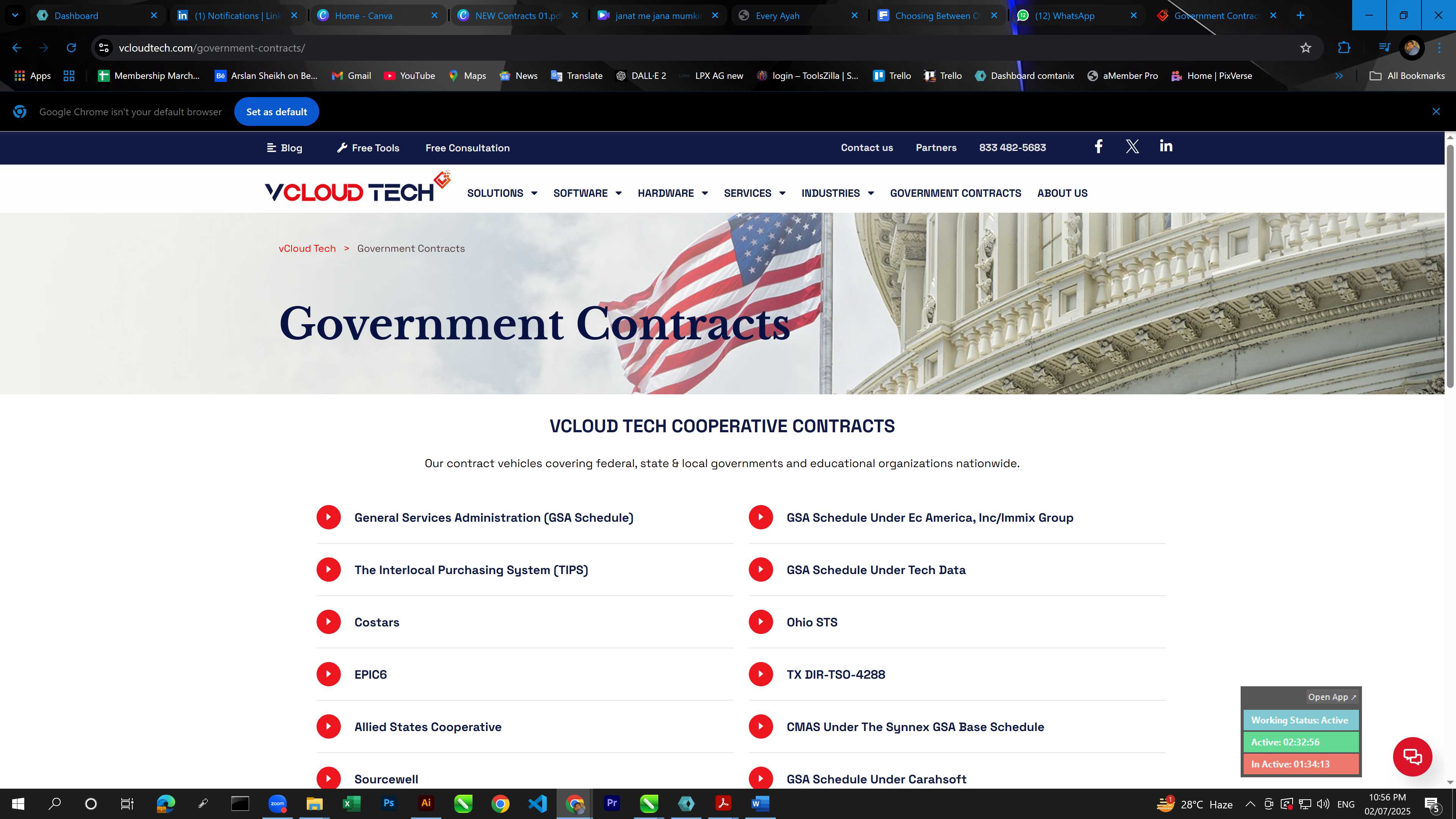Show hidden system tray icons
Viewport: 1456px width, 819px height.
point(1250,804)
